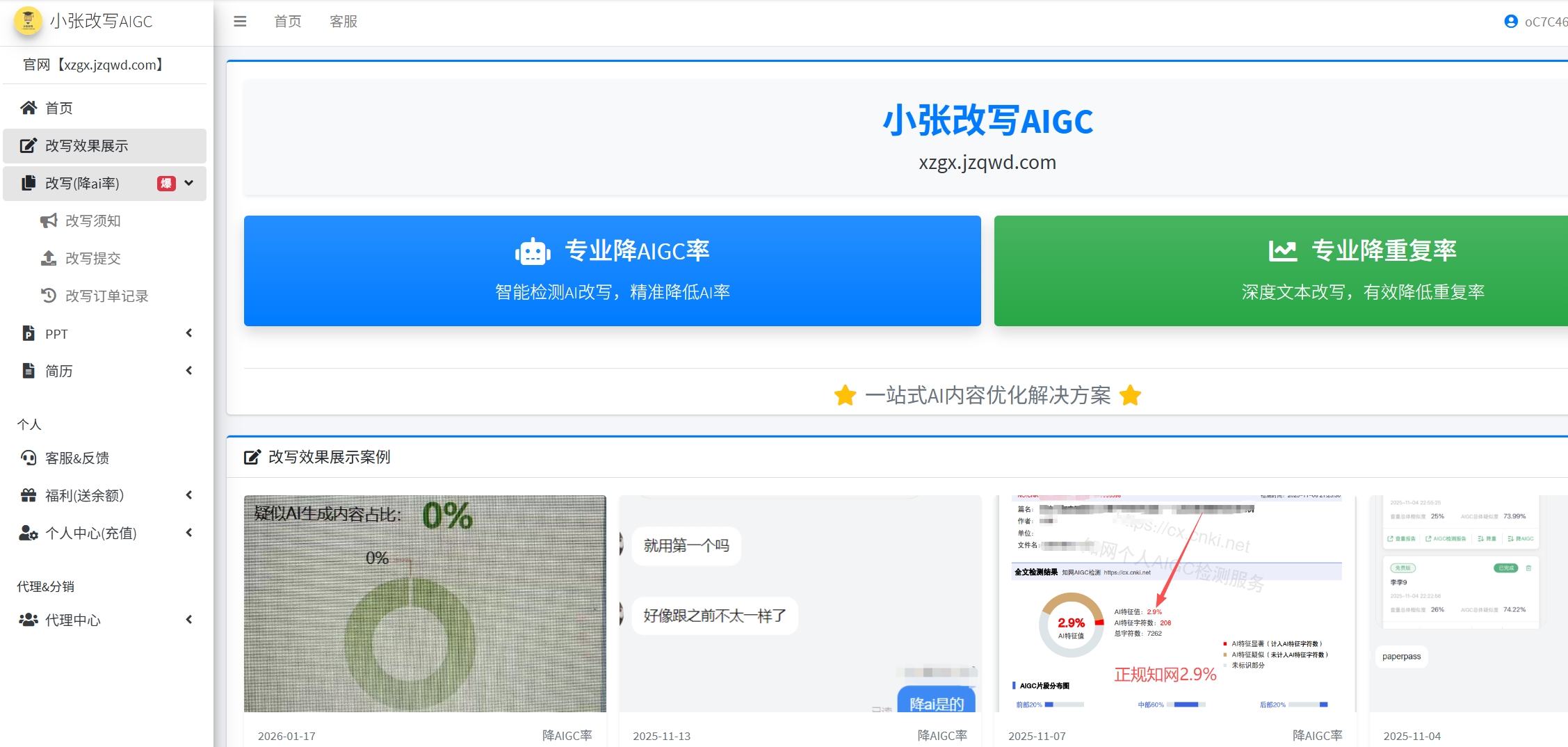The image size is (1568, 747).
Task: Open the 官网【xzgx.jzqwd.com】link
Action: tap(92, 65)
